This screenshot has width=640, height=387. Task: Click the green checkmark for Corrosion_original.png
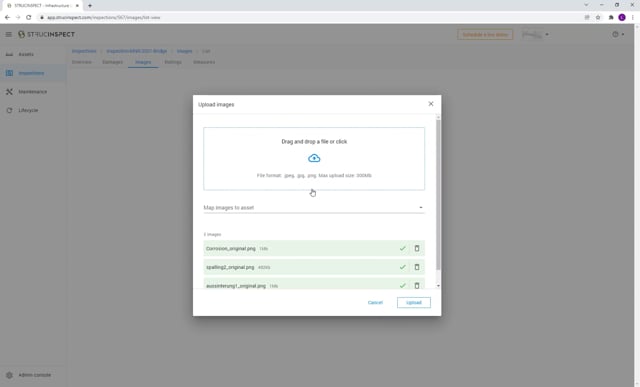pos(402,248)
